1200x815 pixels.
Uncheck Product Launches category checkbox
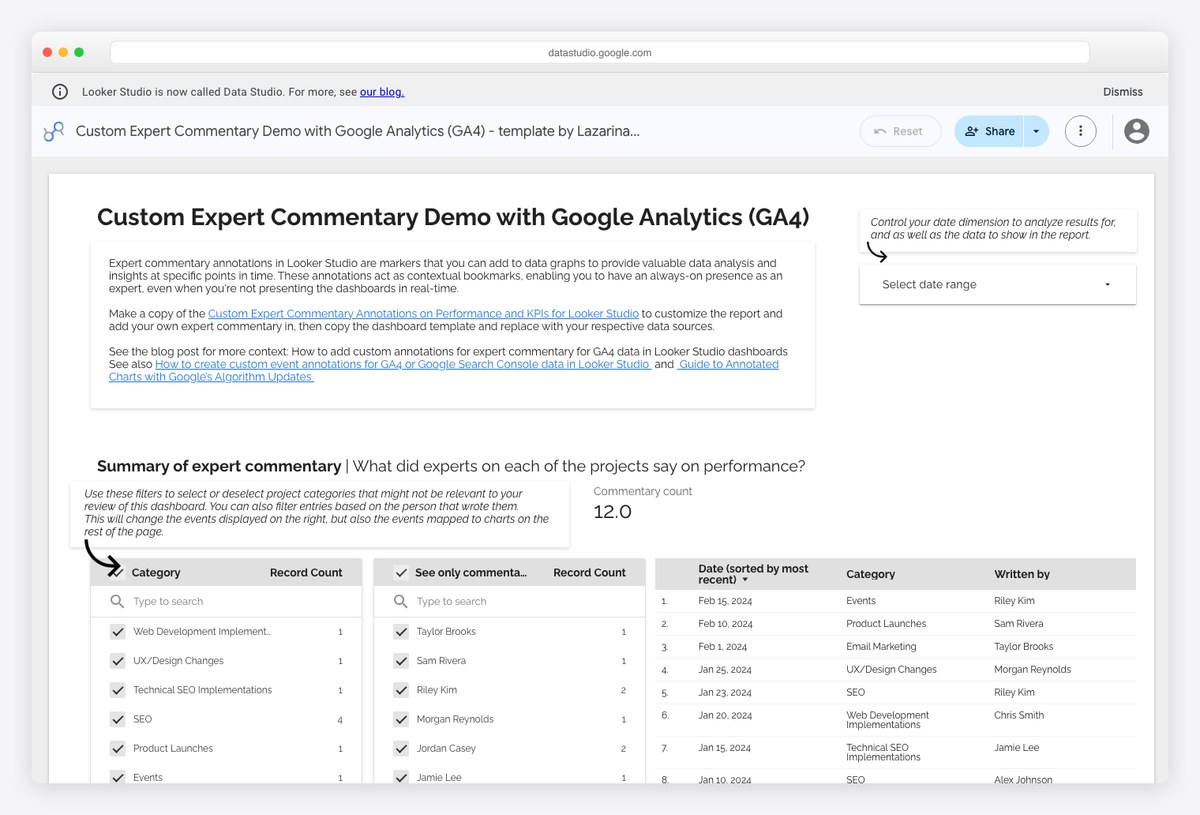coord(117,748)
